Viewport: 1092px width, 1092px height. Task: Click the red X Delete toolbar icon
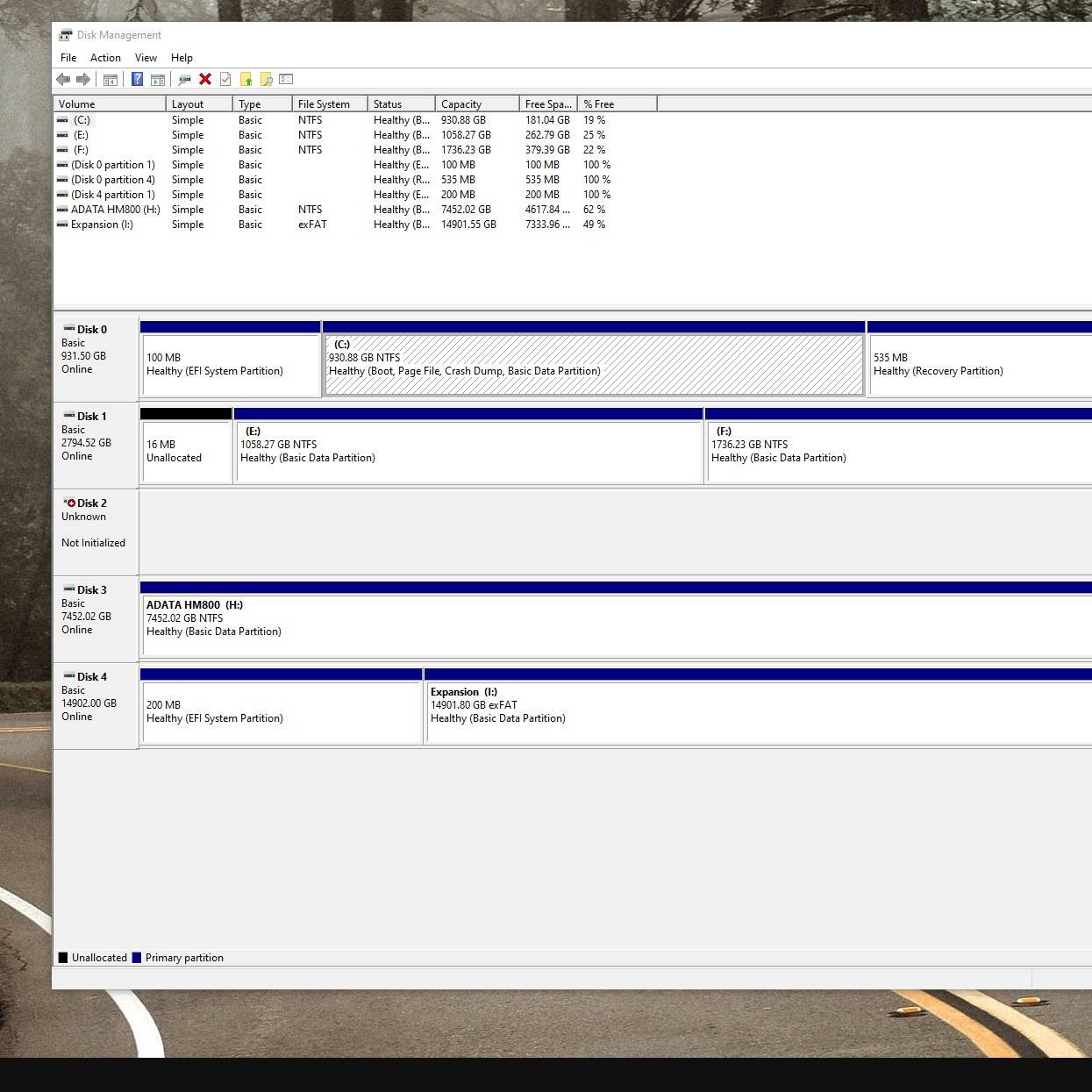pyautogui.click(x=205, y=79)
